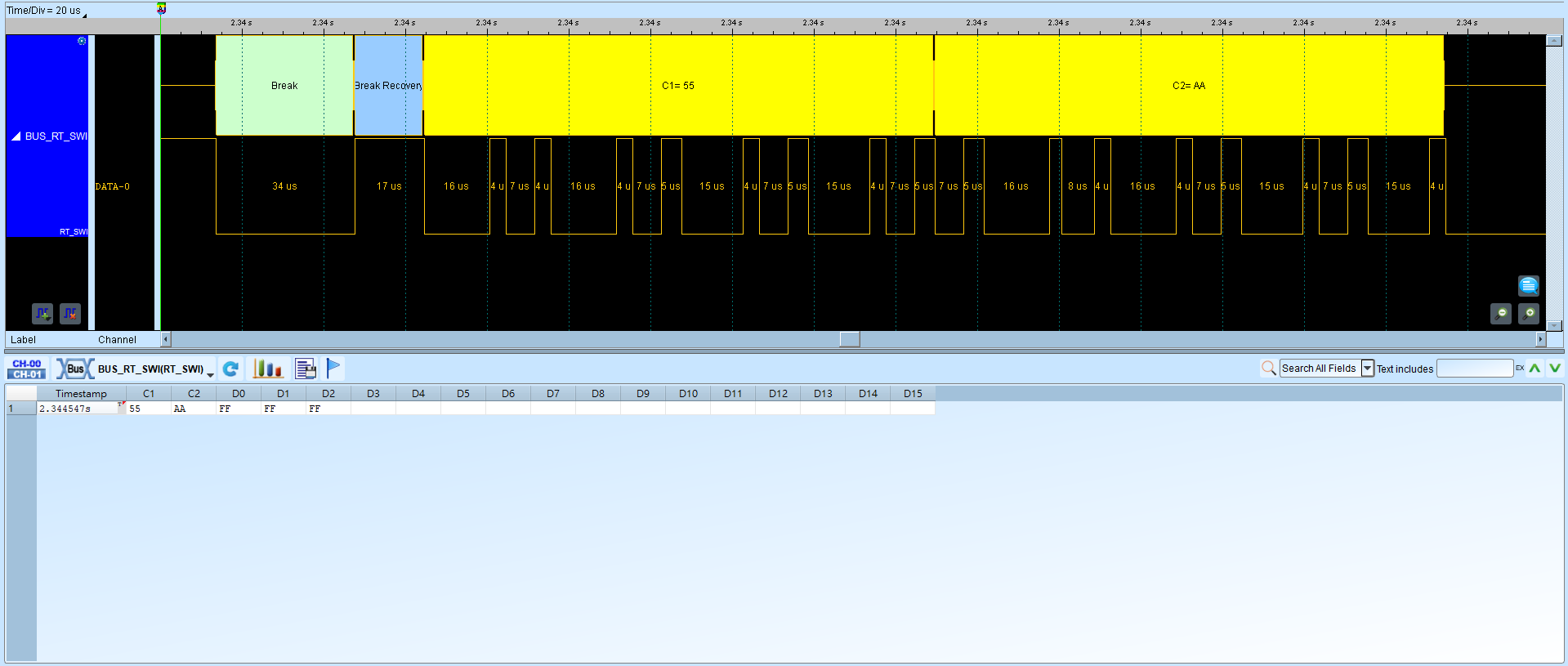Screen dimensions: 1568x666
Task: Click the Timestamp column header
Action: click(x=81, y=394)
